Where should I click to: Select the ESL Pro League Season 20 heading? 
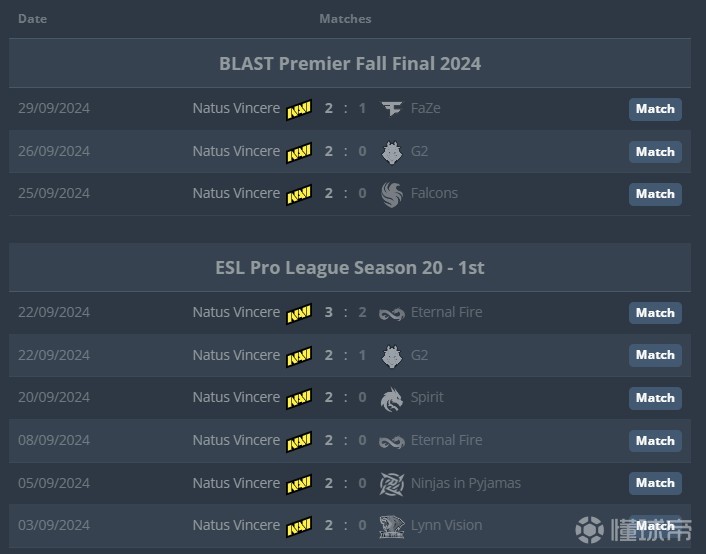350,268
